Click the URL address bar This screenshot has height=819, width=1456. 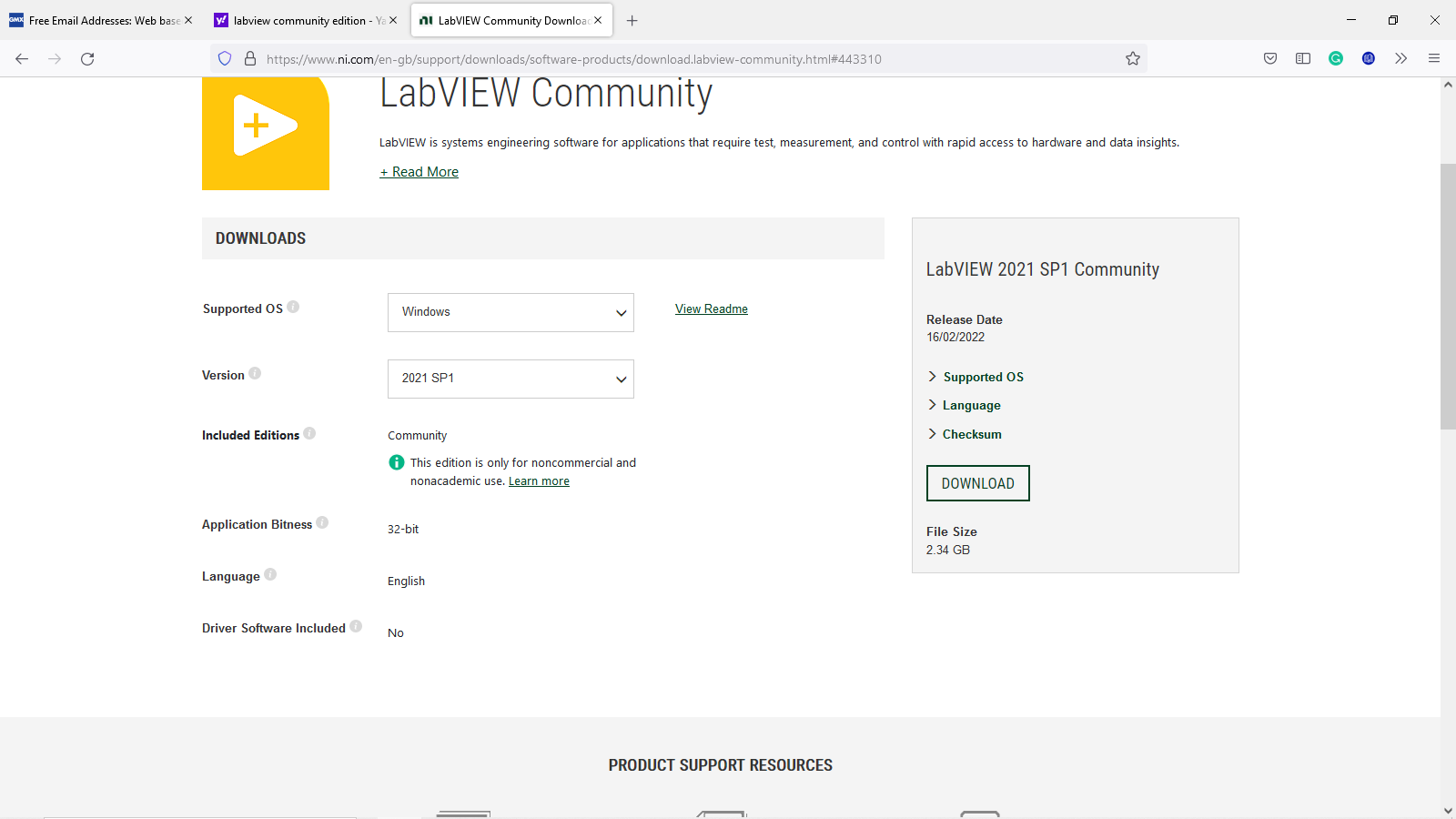[x=678, y=58]
